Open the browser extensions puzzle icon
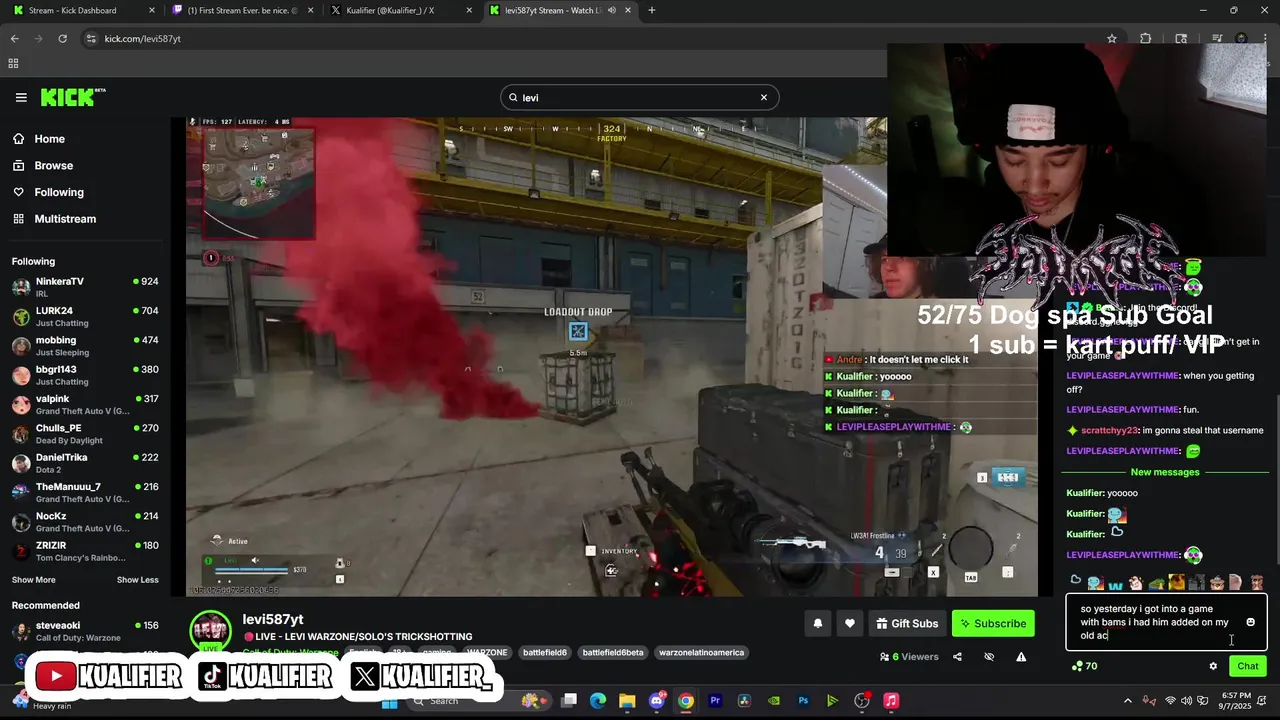Image resolution: width=1280 pixels, height=720 pixels. (x=1146, y=38)
